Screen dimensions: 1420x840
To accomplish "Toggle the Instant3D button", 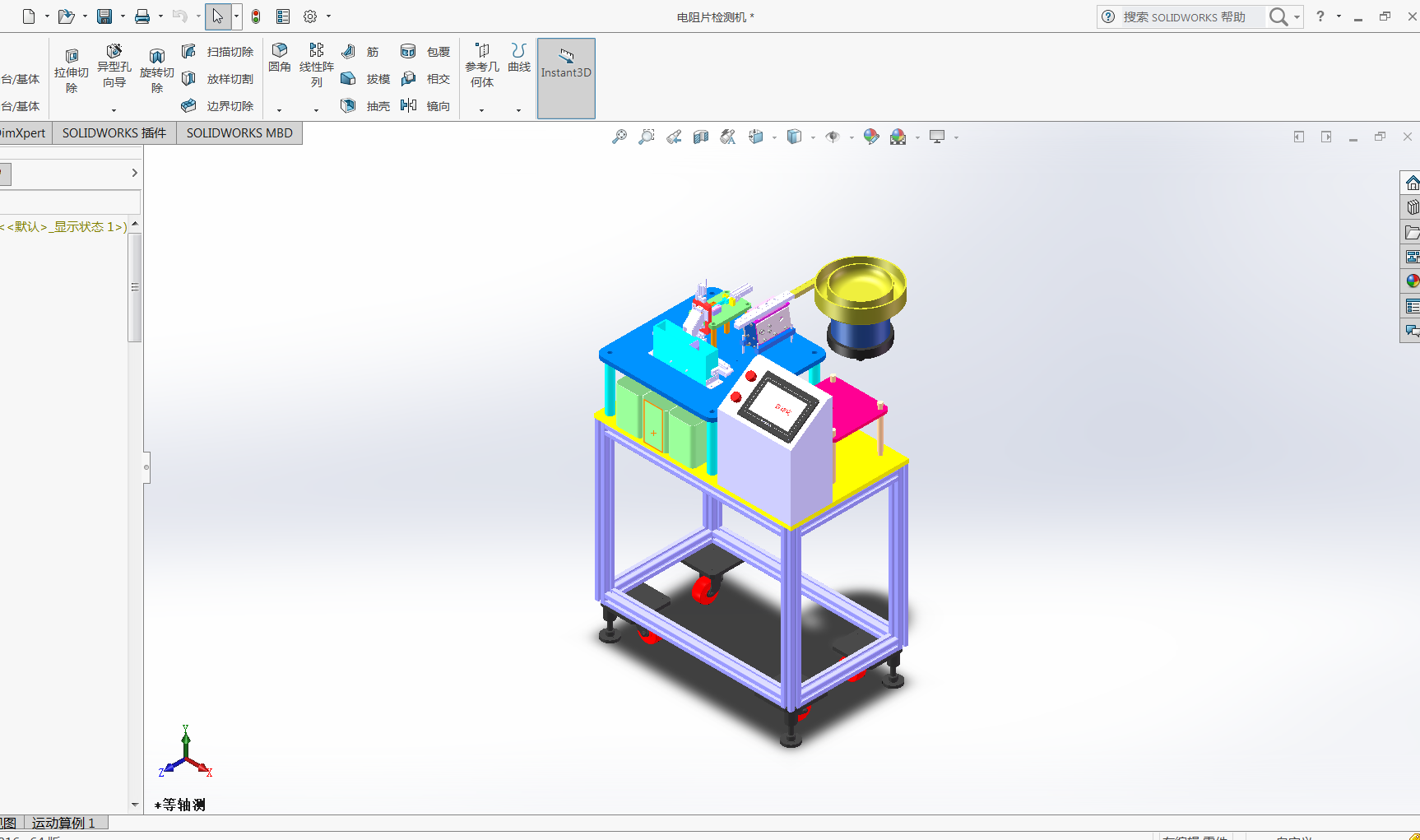I will pyautogui.click(x=566, y=78).
